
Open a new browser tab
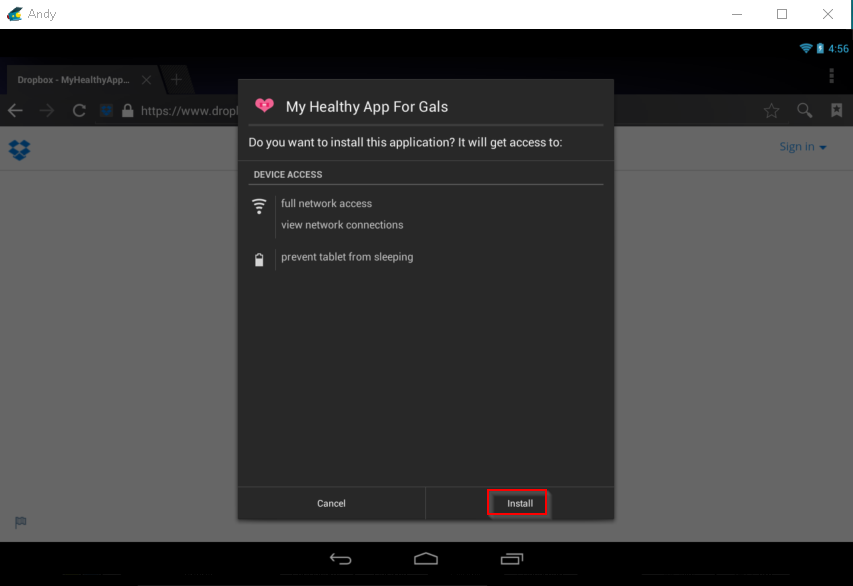coord(176,80)
